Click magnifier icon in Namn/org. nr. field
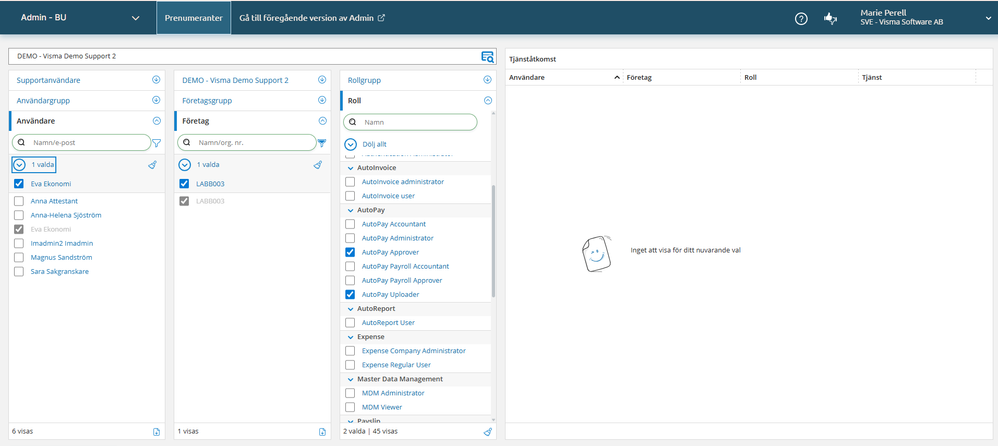Image resolution: width=998 pixels, height=446 pixels. [x=187, y=143]
